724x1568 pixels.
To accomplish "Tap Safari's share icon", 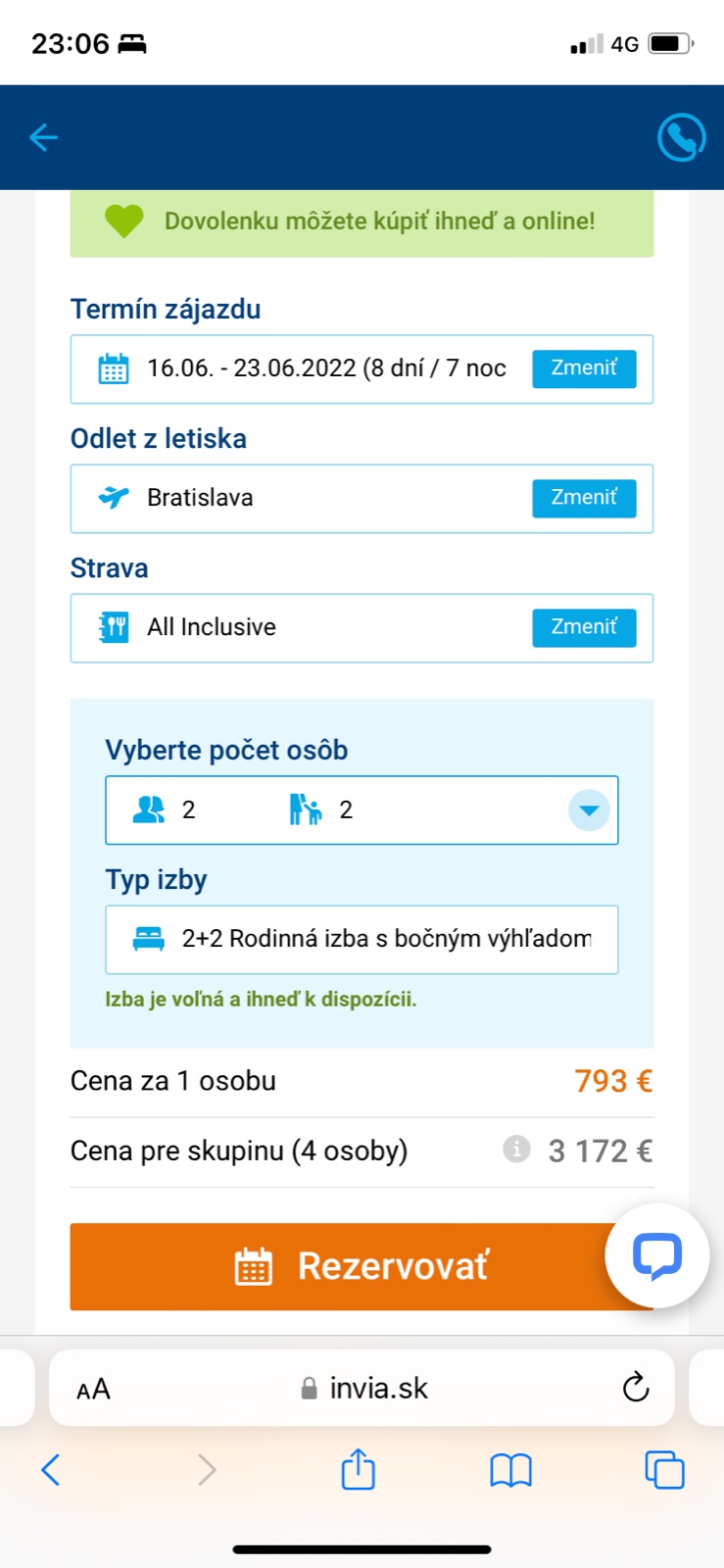I will pyautogui.click(x=358, y=1469).
